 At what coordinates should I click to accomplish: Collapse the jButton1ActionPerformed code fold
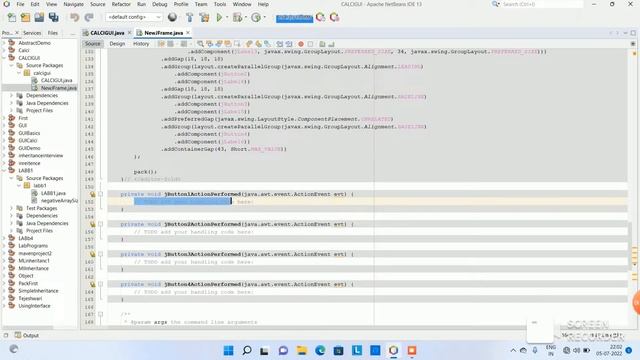[x=100, y=194]
